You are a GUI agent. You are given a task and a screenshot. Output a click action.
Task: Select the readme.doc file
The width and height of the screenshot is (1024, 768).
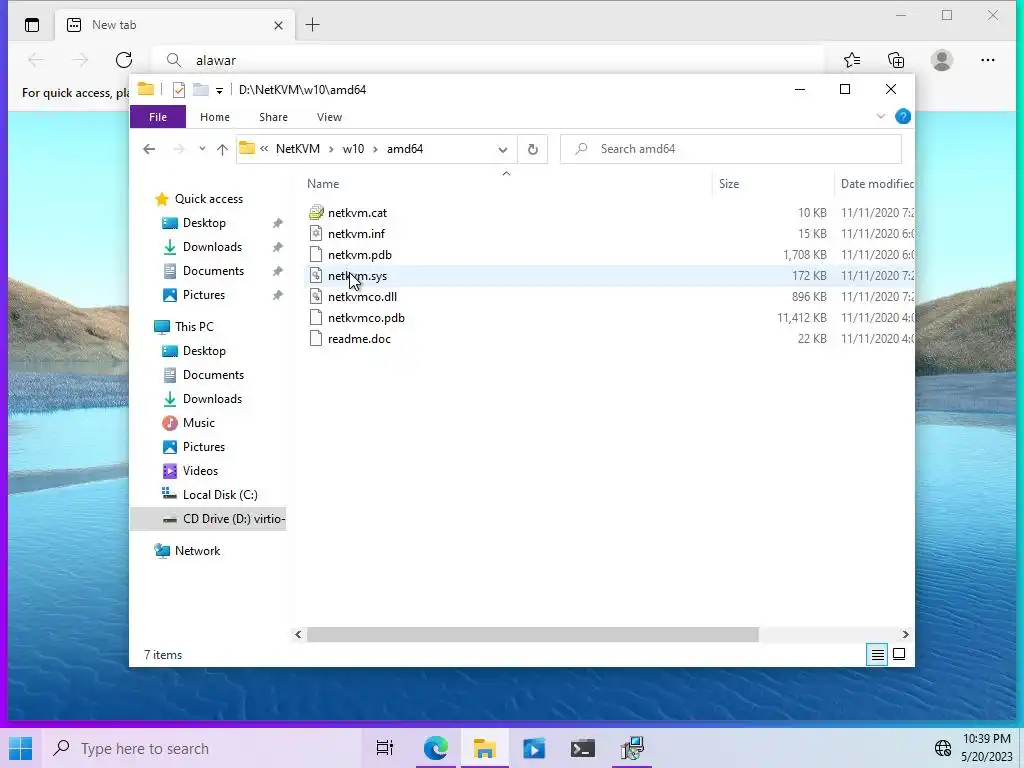359,338
